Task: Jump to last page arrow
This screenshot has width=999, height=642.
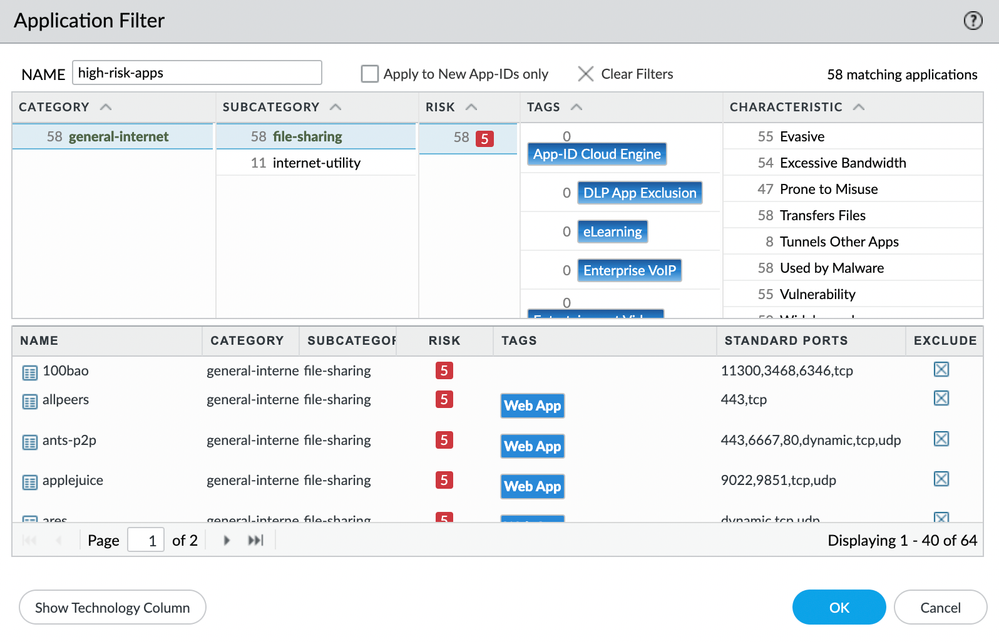Action: click(x=255, y=540)
